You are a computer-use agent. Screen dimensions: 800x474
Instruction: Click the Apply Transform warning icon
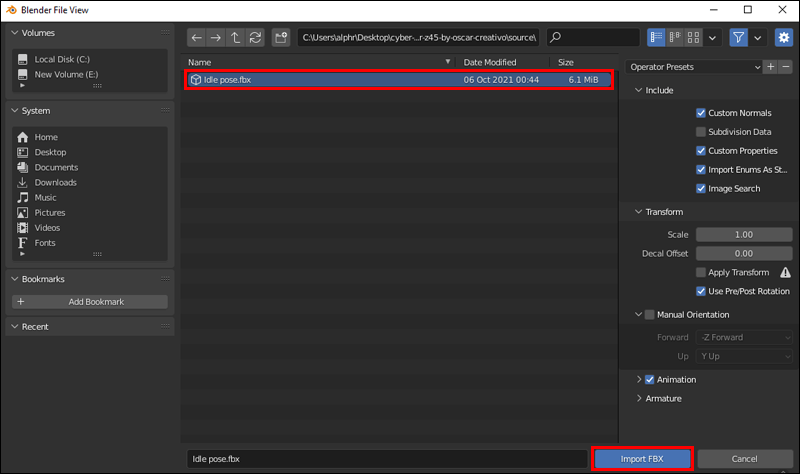tap(785, 272)
